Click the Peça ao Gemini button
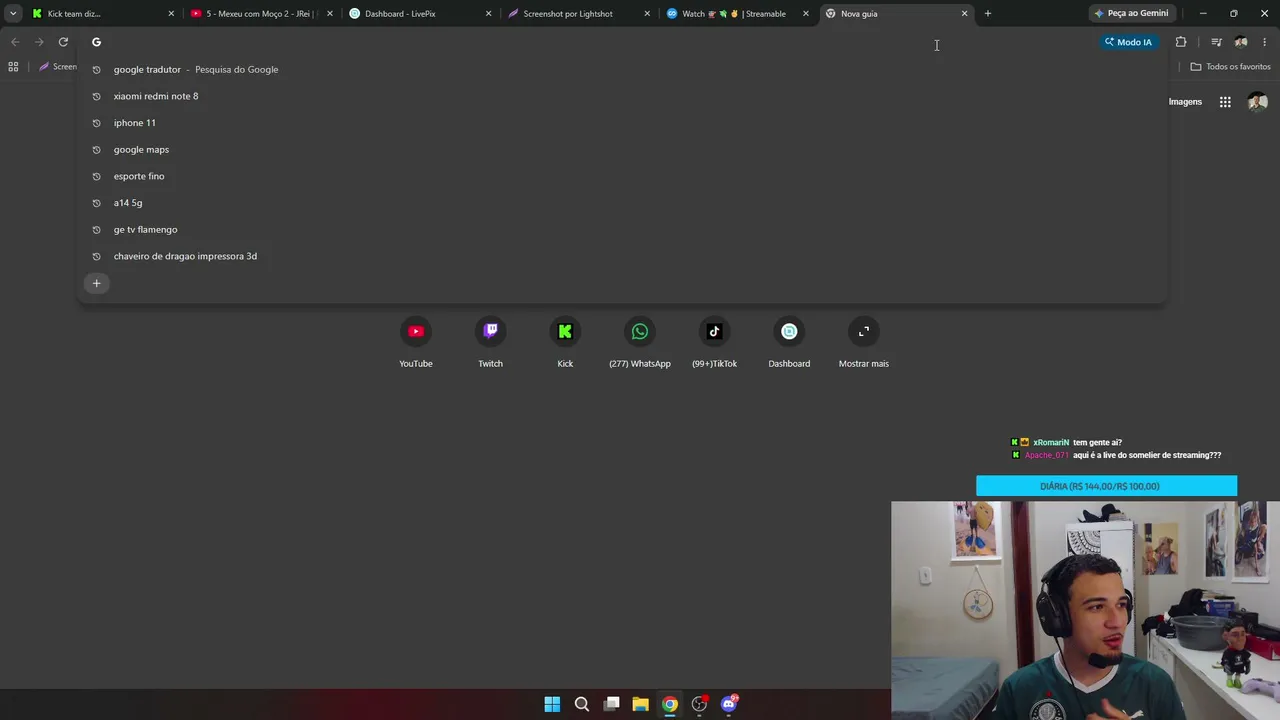 [1131, 14]
